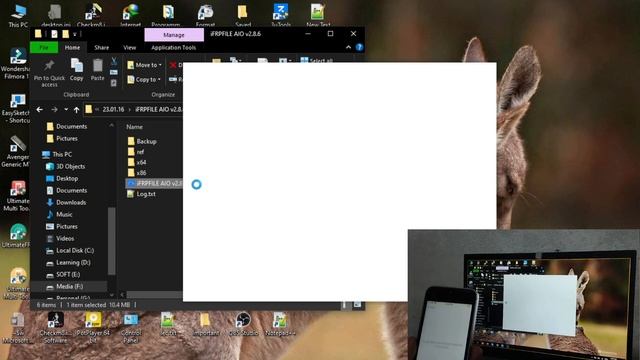Open the New Text document on desktop
Image resolution: width=640 pixels, height=360 pixels.
(318, 14)
